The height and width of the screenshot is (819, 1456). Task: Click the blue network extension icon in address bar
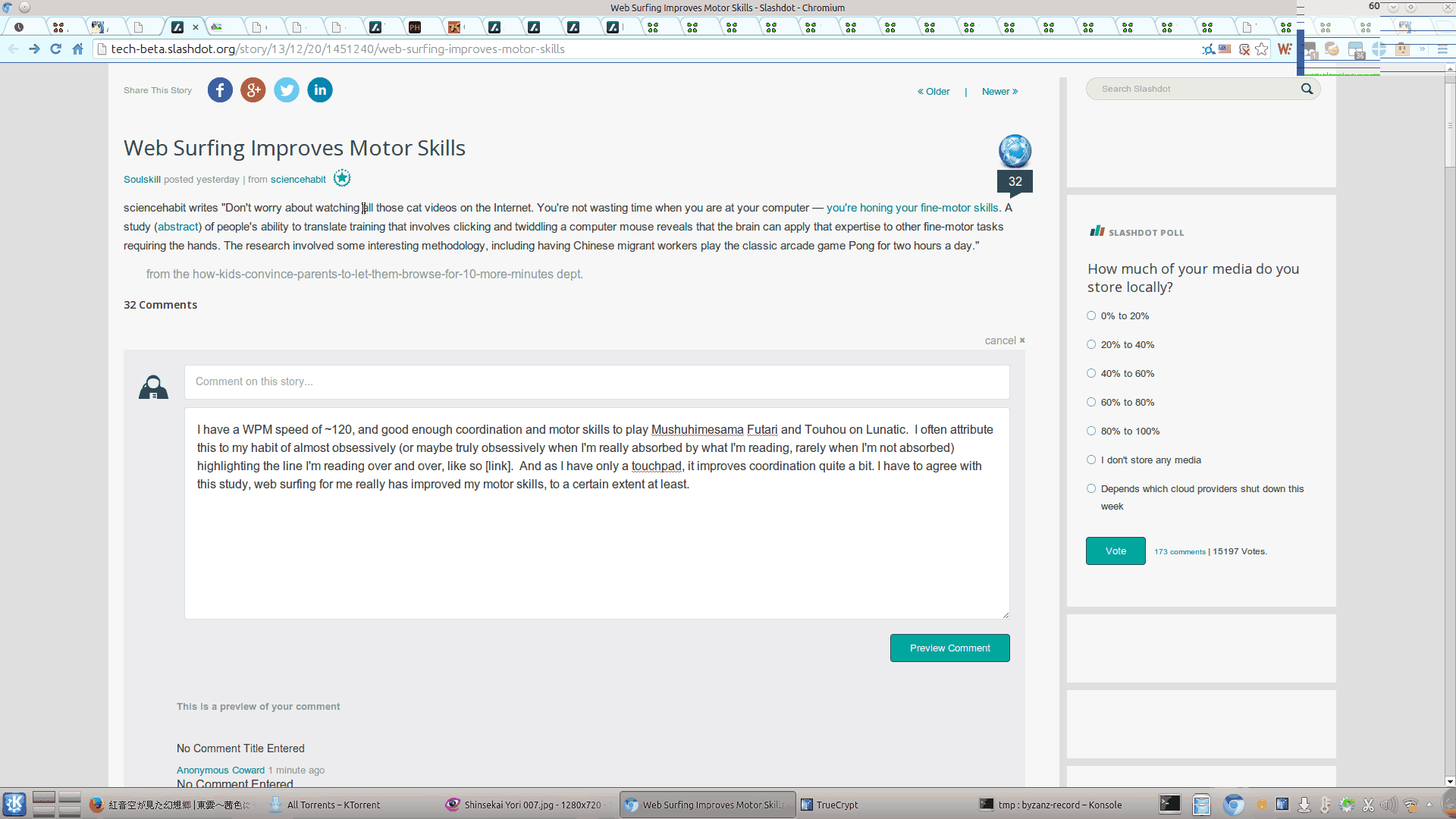(1208, 49)
